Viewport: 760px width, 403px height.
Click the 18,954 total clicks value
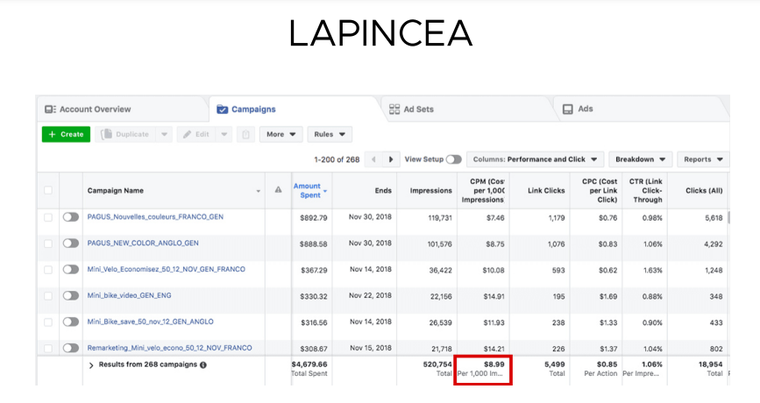point(711,364)
